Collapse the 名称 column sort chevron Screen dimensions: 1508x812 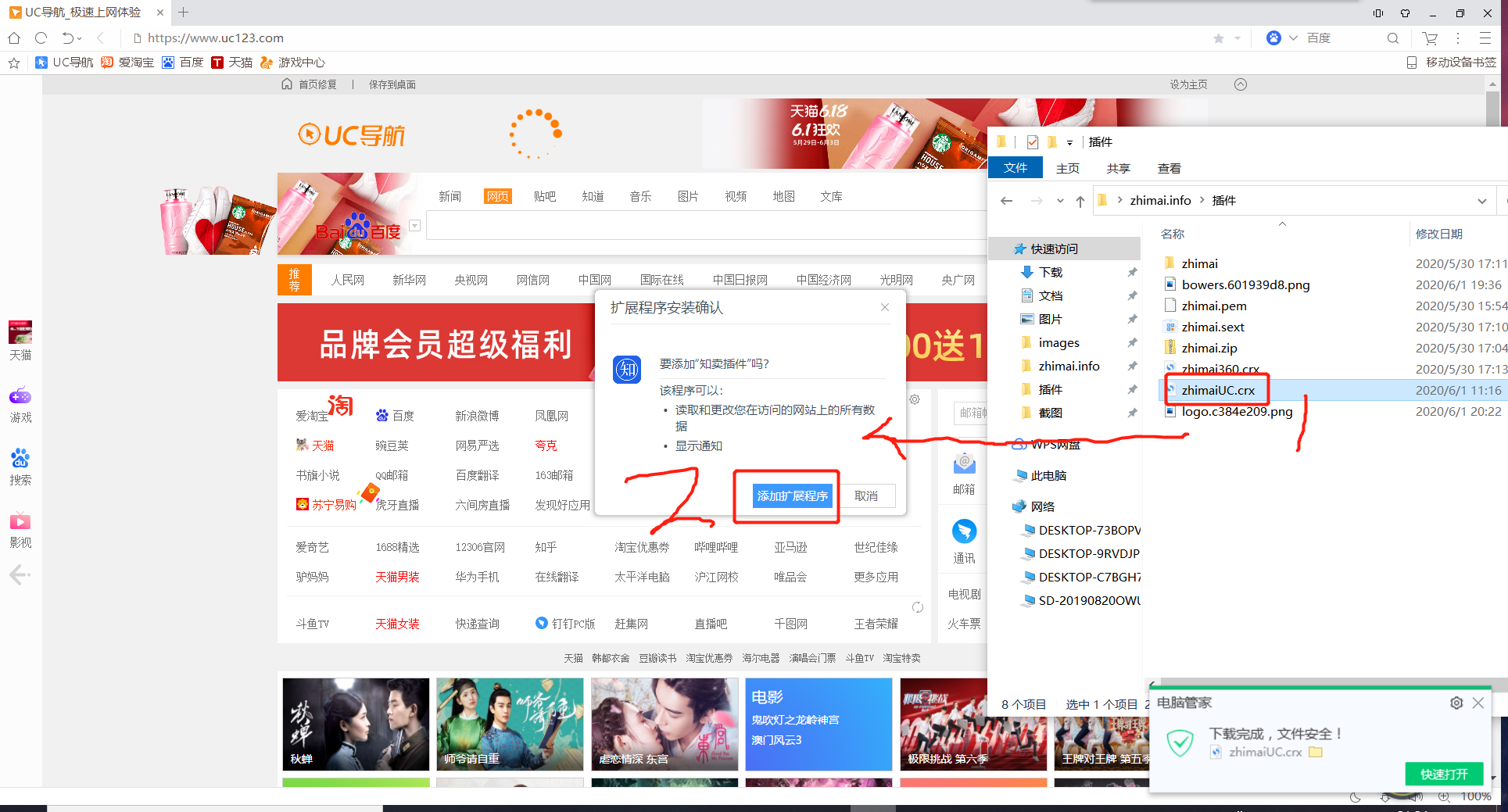pyautogui.click(x=1282, y=224)
